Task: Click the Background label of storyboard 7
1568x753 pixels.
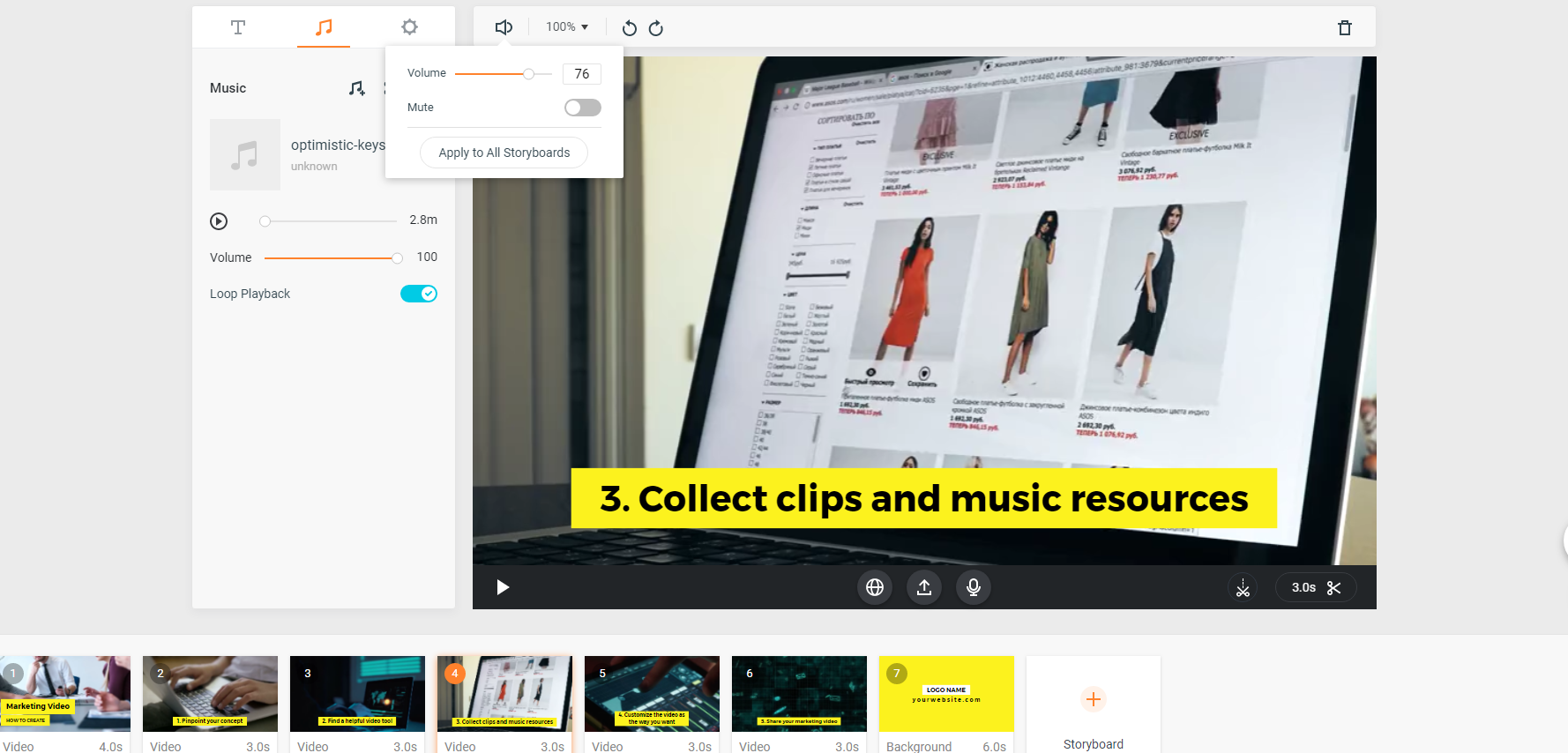Action: click(x=919, y=747)
